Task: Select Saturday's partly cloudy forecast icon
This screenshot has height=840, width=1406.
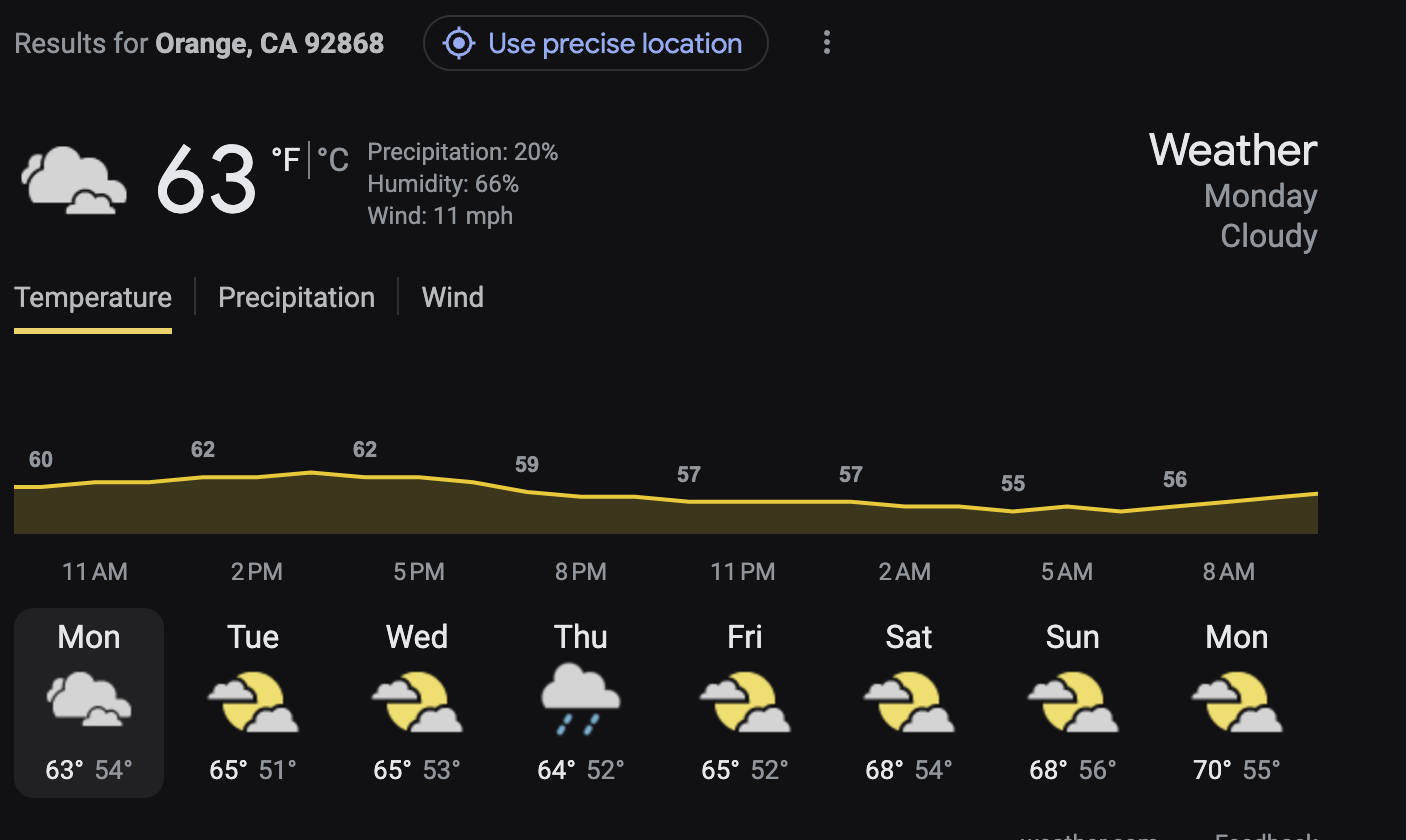Action: (909, 703)
